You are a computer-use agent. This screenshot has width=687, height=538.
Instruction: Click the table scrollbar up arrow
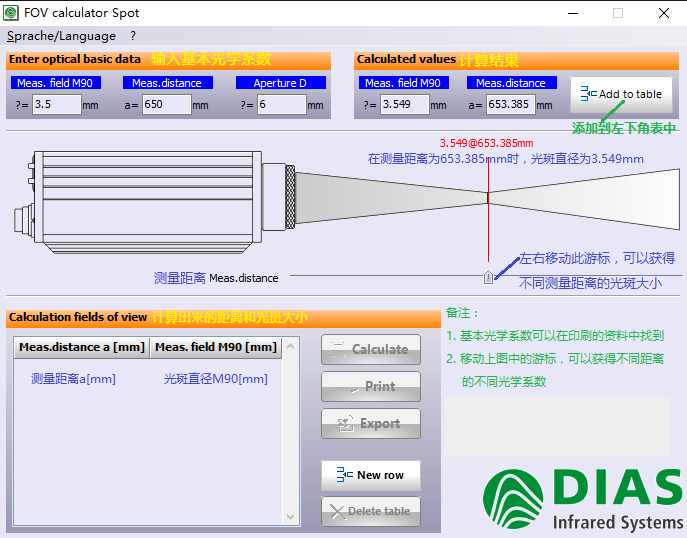click(x=291, y=348)
